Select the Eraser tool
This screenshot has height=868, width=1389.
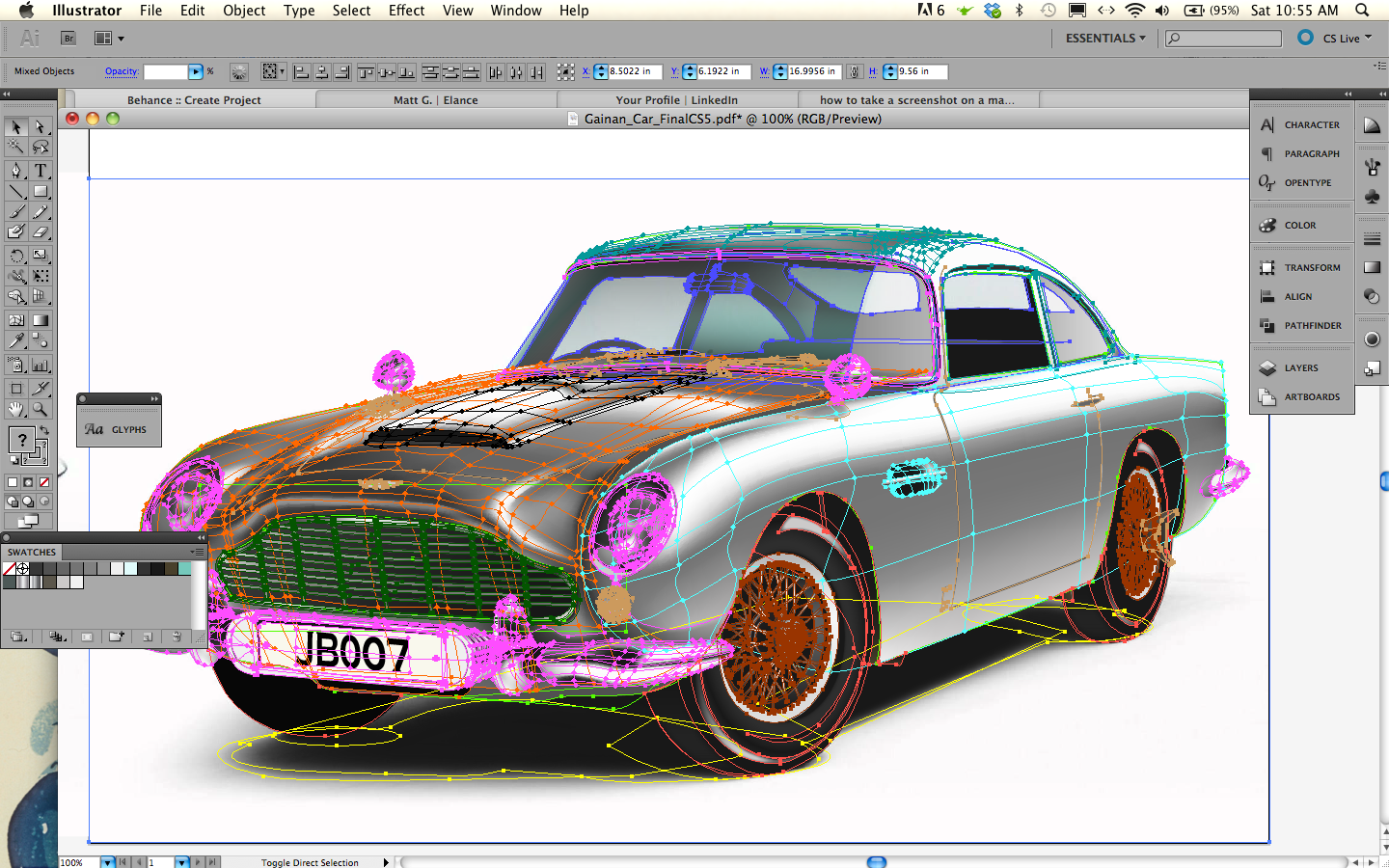(x=41, y=231)
